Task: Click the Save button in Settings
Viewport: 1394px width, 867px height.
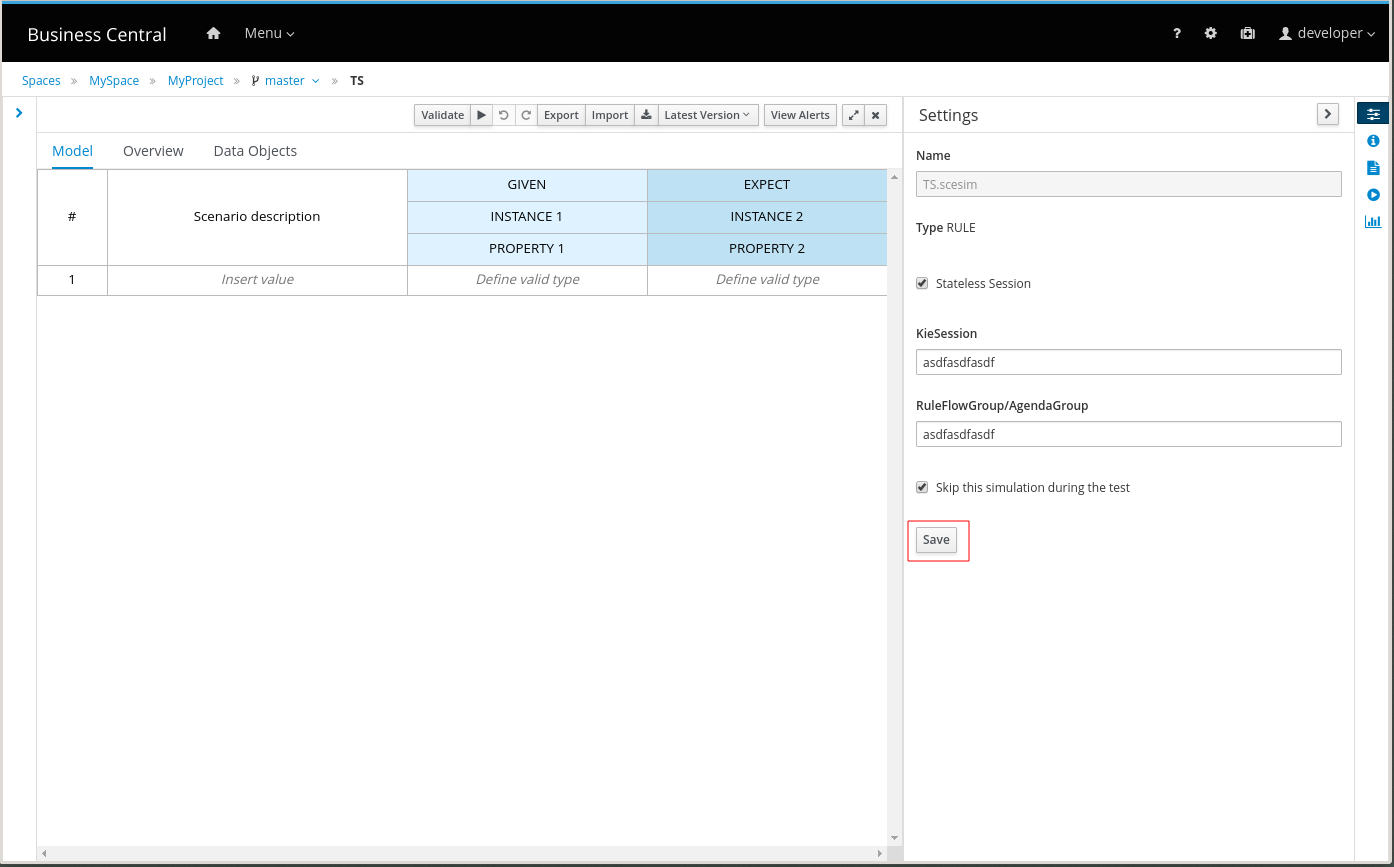Action: coord(936,540)
